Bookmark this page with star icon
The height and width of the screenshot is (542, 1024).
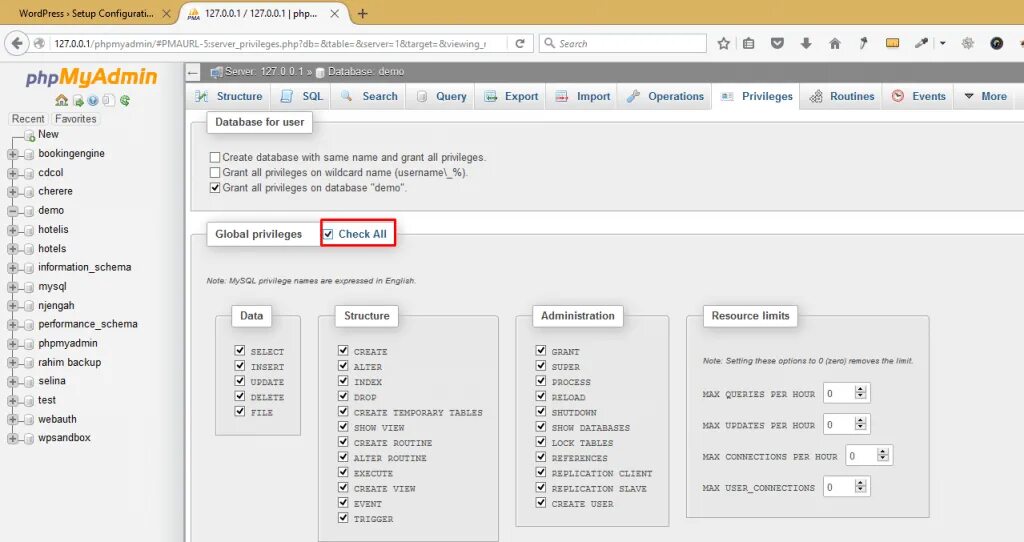pos(724,44)
